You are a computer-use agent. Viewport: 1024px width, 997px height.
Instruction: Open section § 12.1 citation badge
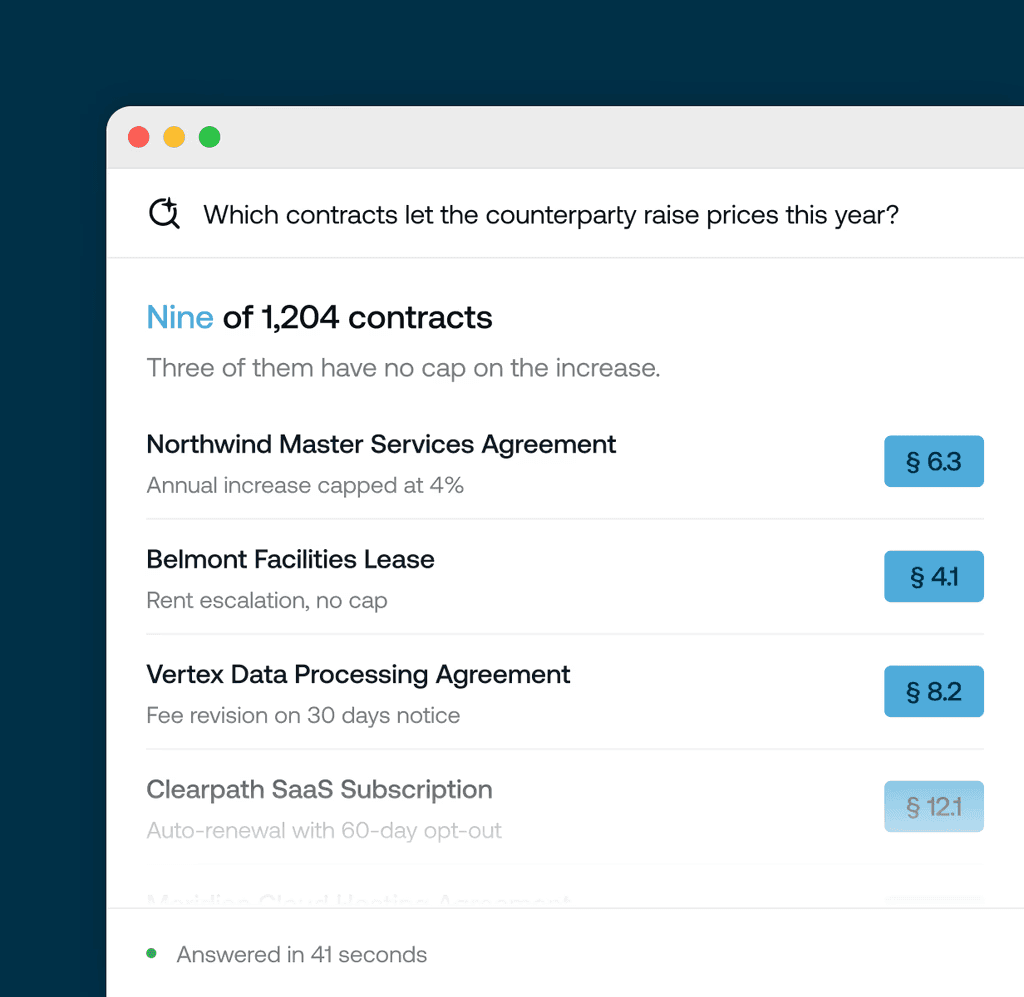[933, 806]
